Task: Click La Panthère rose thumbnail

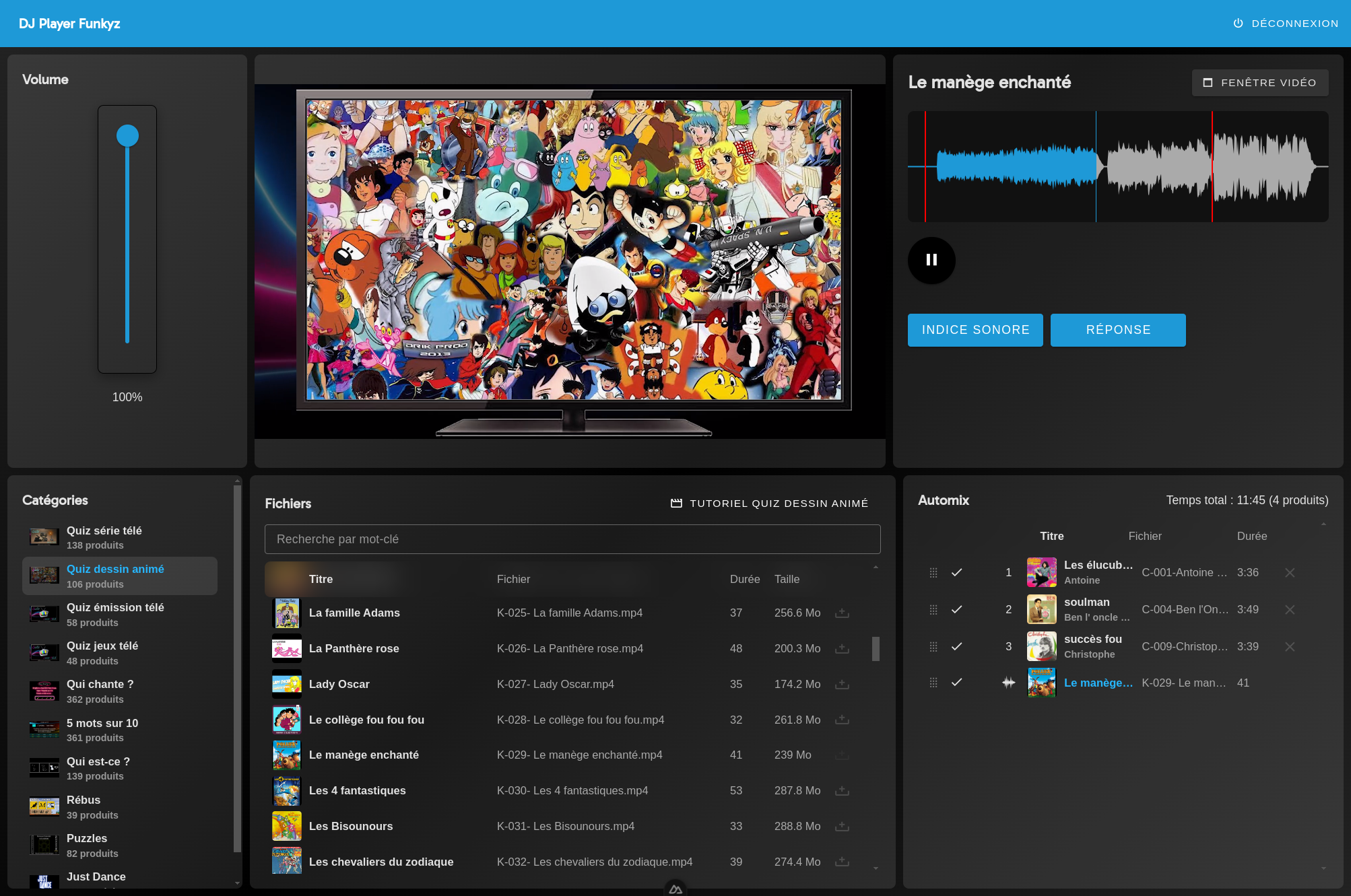Action: coord(287,648)
